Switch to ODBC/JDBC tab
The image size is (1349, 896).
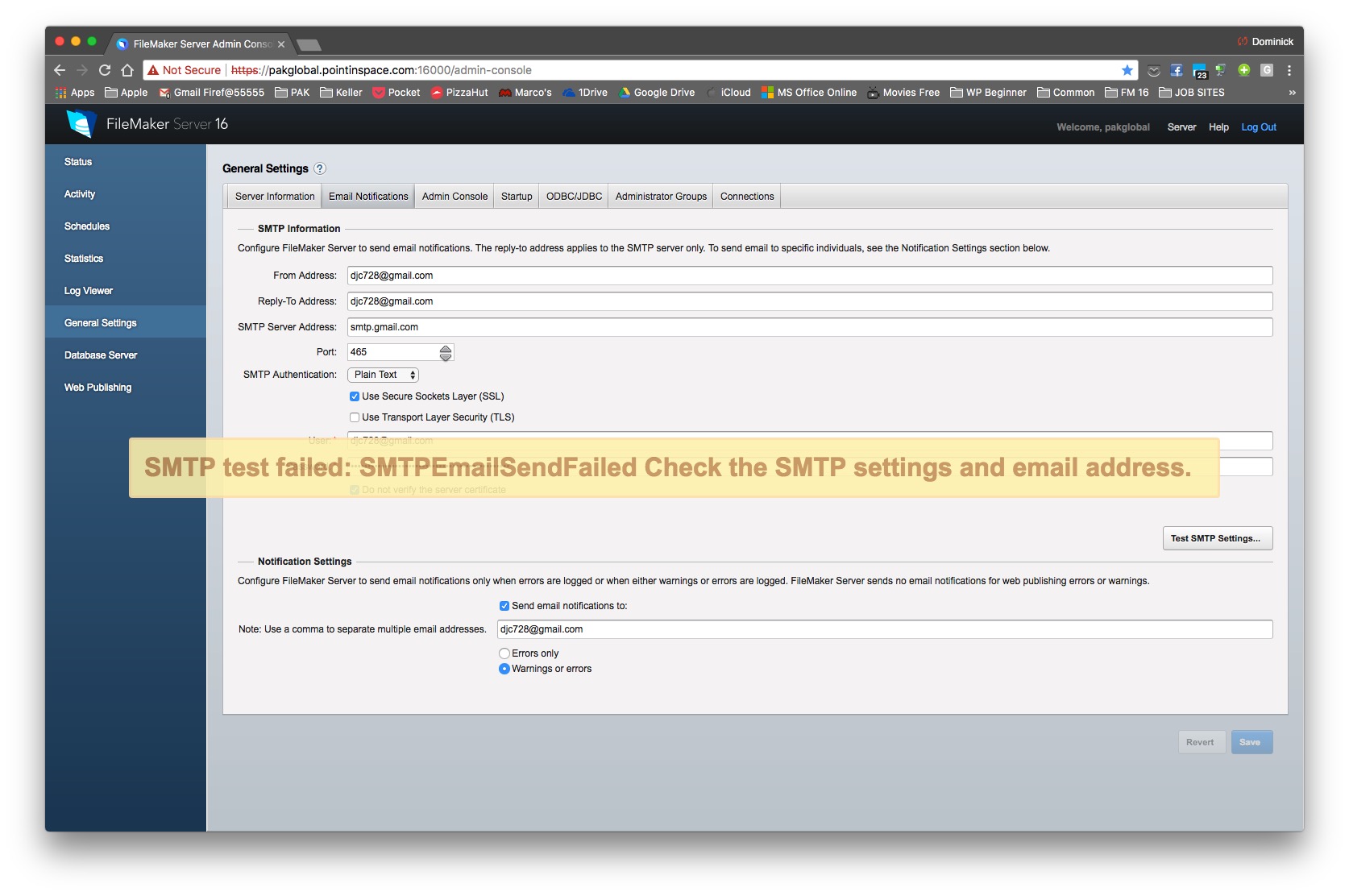(574, 197)
